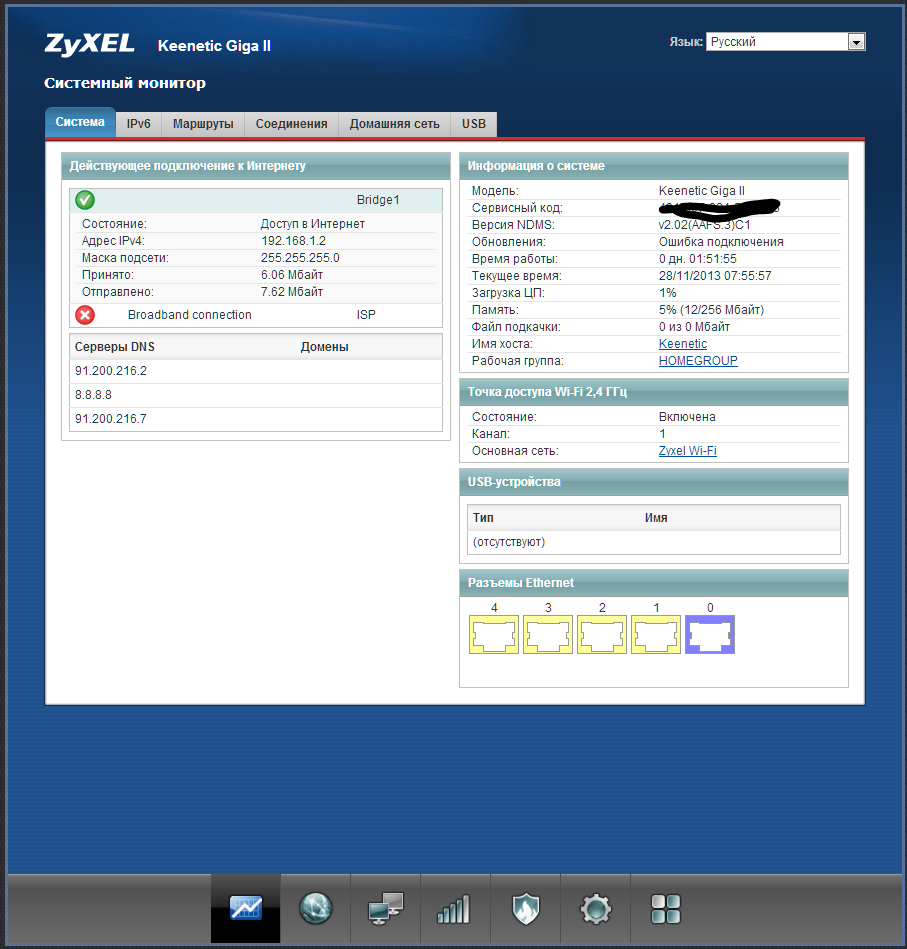Click the red error icon for Broadband connection
Image resolution: width=907 pixels, height=949 pixels.
85,315
